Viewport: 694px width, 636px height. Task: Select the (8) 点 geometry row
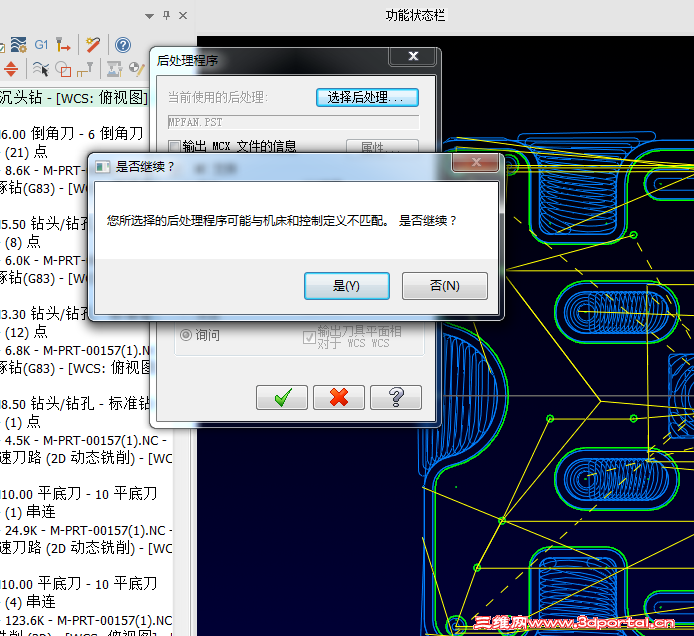click(22, 242)
